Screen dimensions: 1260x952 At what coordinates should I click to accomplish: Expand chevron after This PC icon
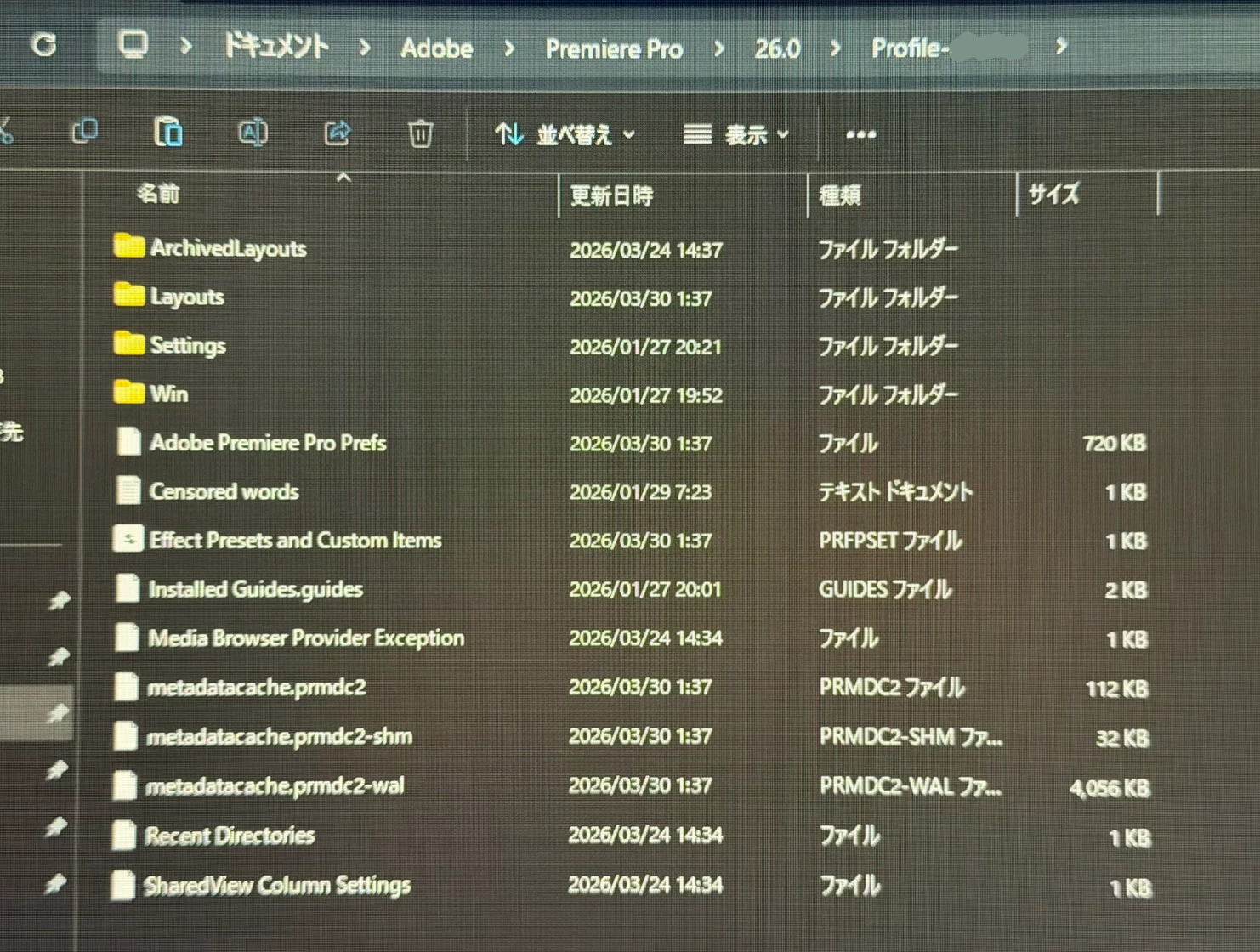[185, 47]
